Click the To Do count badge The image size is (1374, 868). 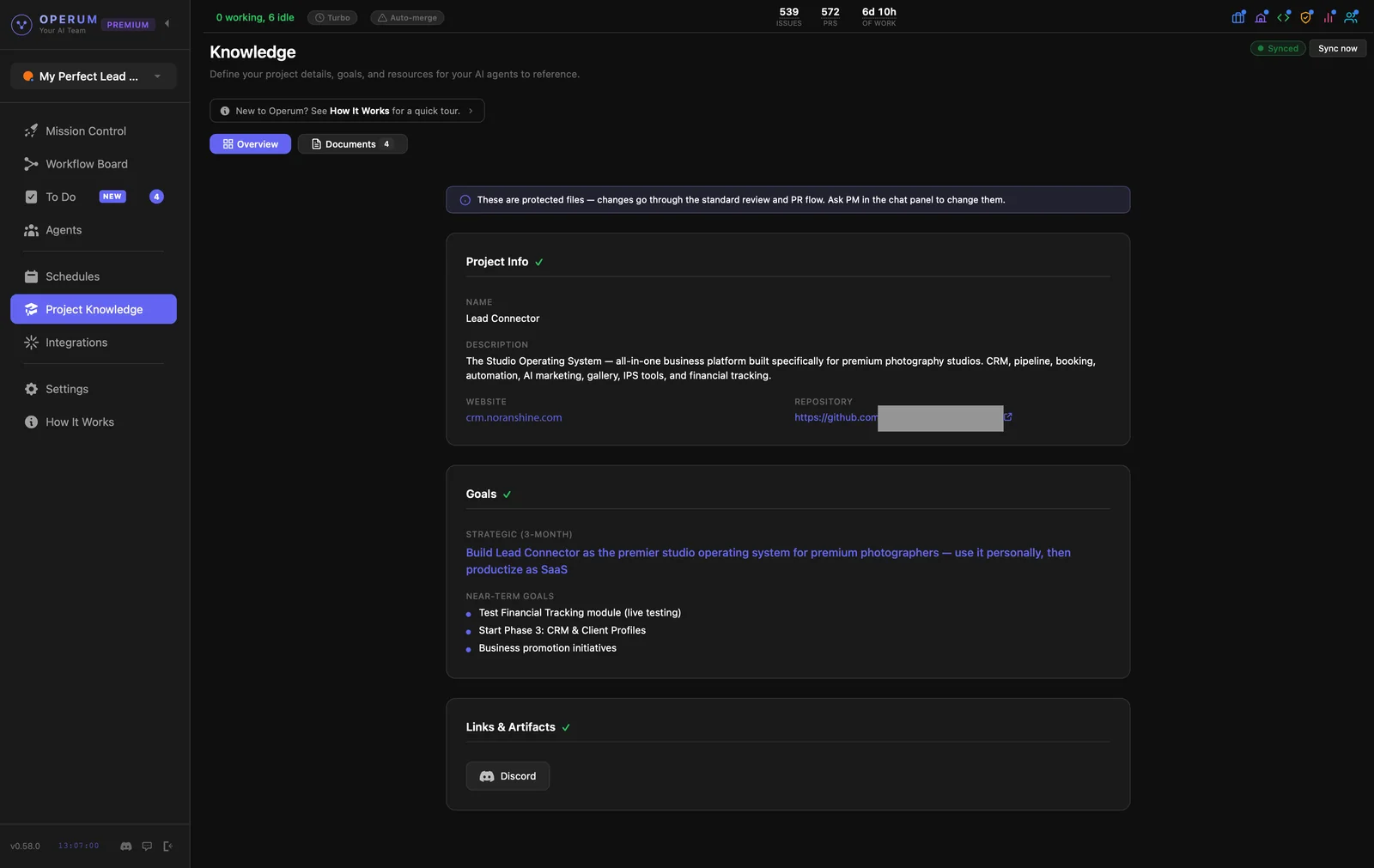point(156,197)
